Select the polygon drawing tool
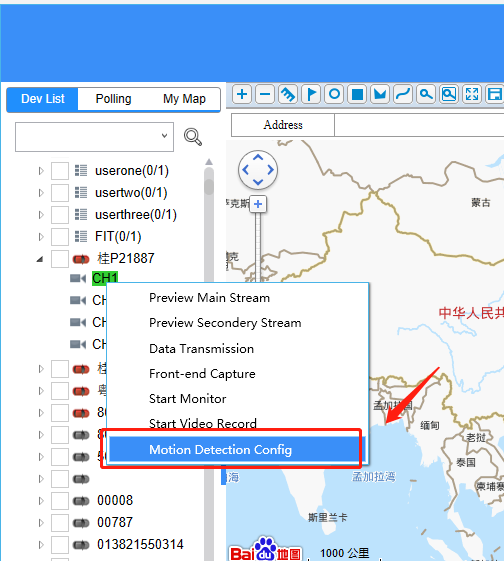504x561 pixels. click(x=380, y=94)
